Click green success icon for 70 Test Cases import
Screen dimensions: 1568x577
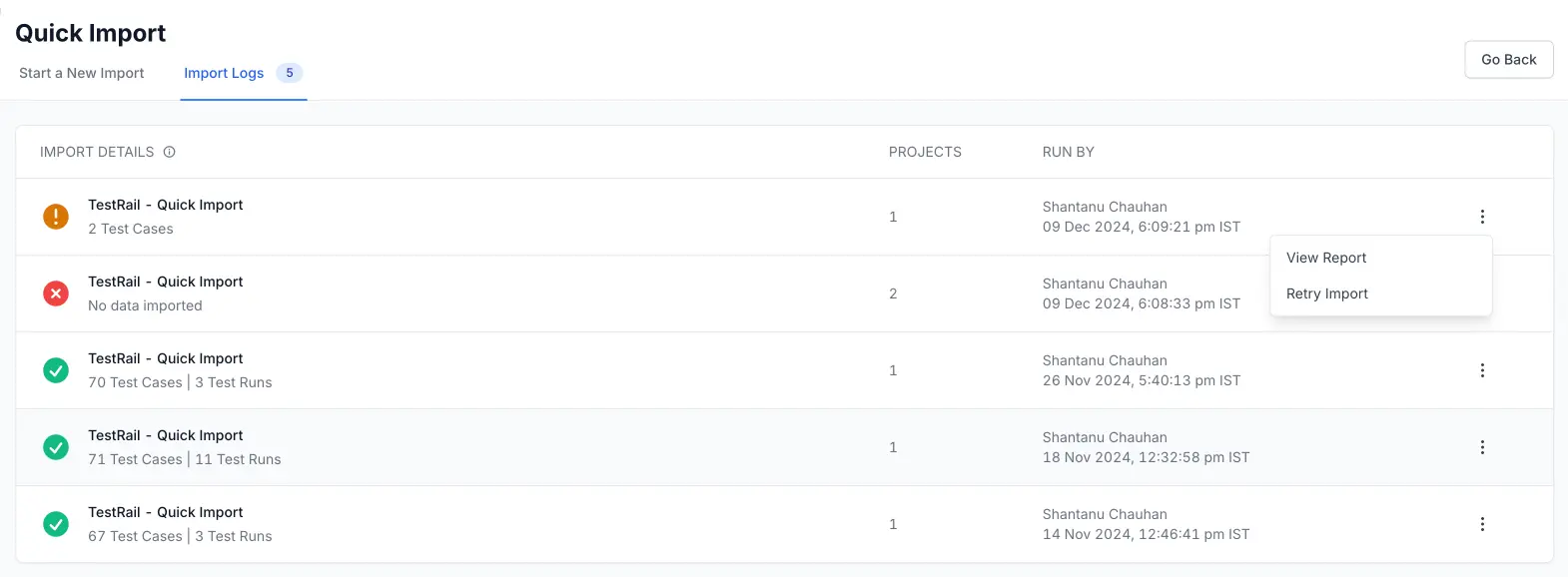tap(56, 370)
